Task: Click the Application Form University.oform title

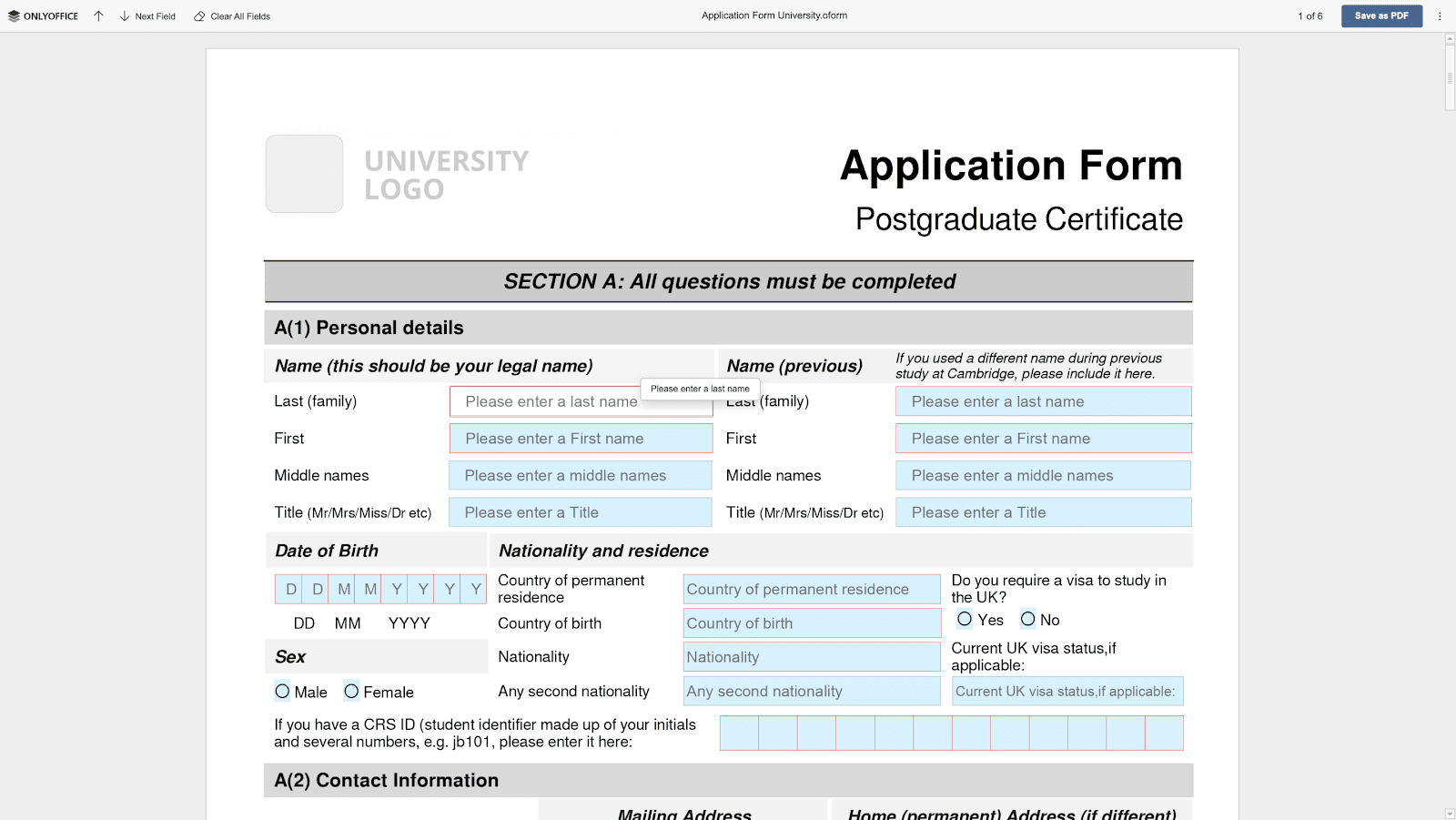Action: click(x=774, y=15)
